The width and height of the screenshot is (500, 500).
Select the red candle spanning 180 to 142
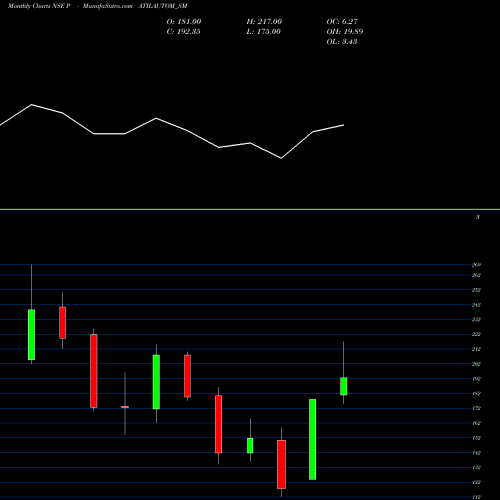[218, 424]
